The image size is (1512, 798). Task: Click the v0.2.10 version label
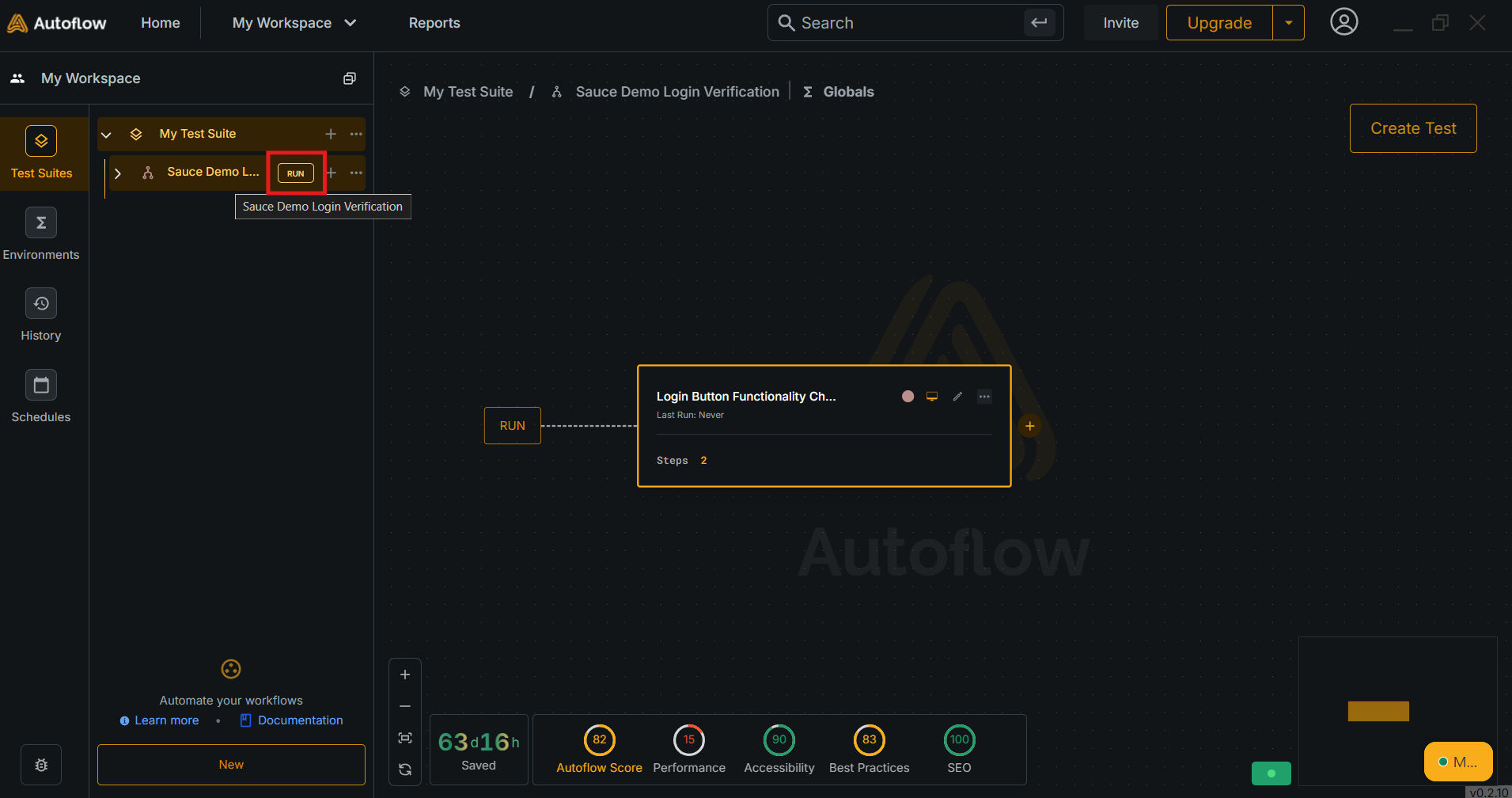click(1488, 792)
